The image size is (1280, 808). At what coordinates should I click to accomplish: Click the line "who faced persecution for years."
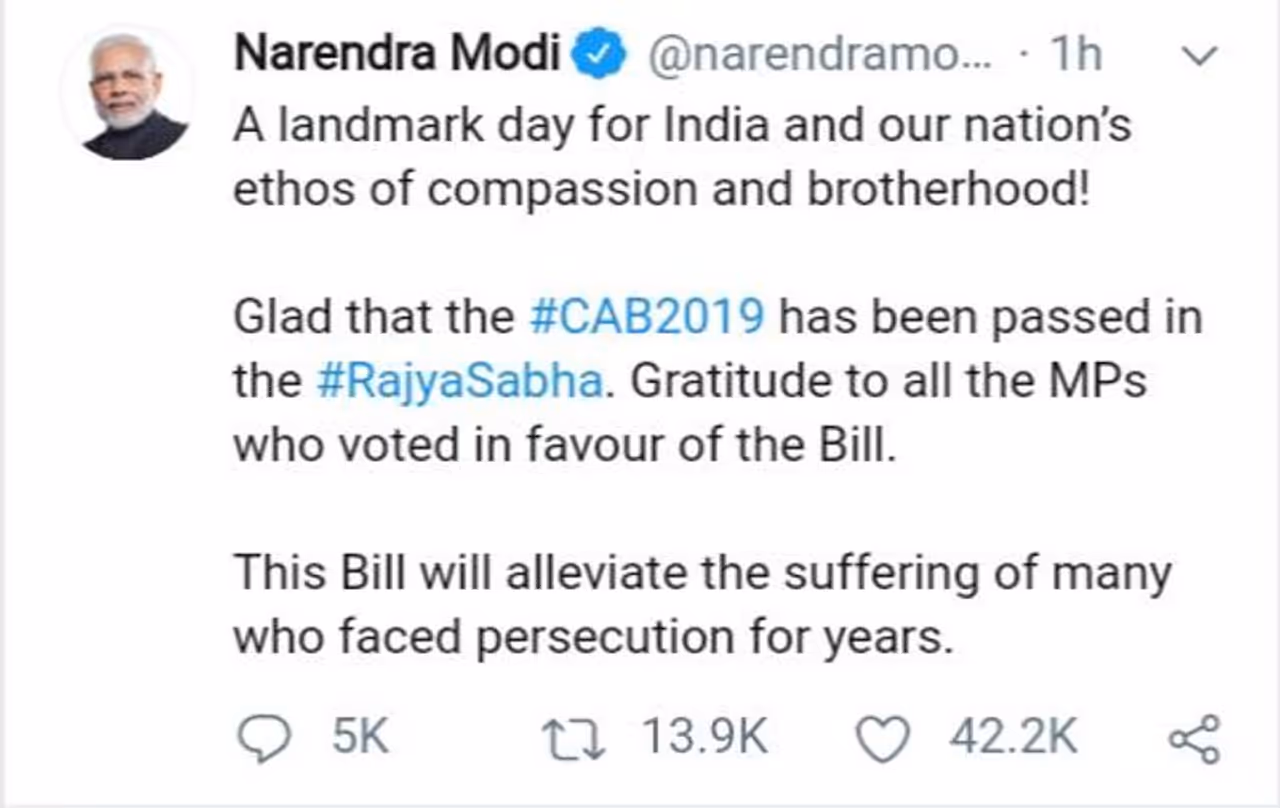(592, 637)
